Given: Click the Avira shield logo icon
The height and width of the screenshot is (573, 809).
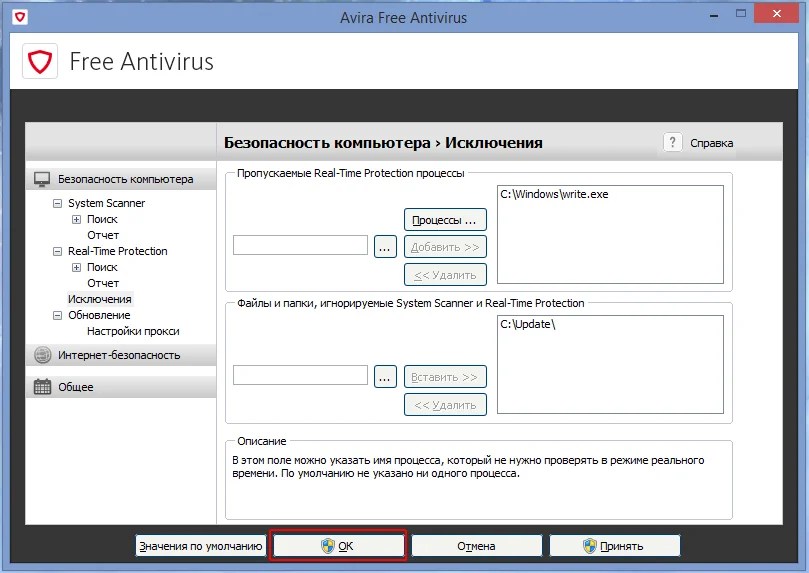Looking at the screenshot, I should point(41,62).
